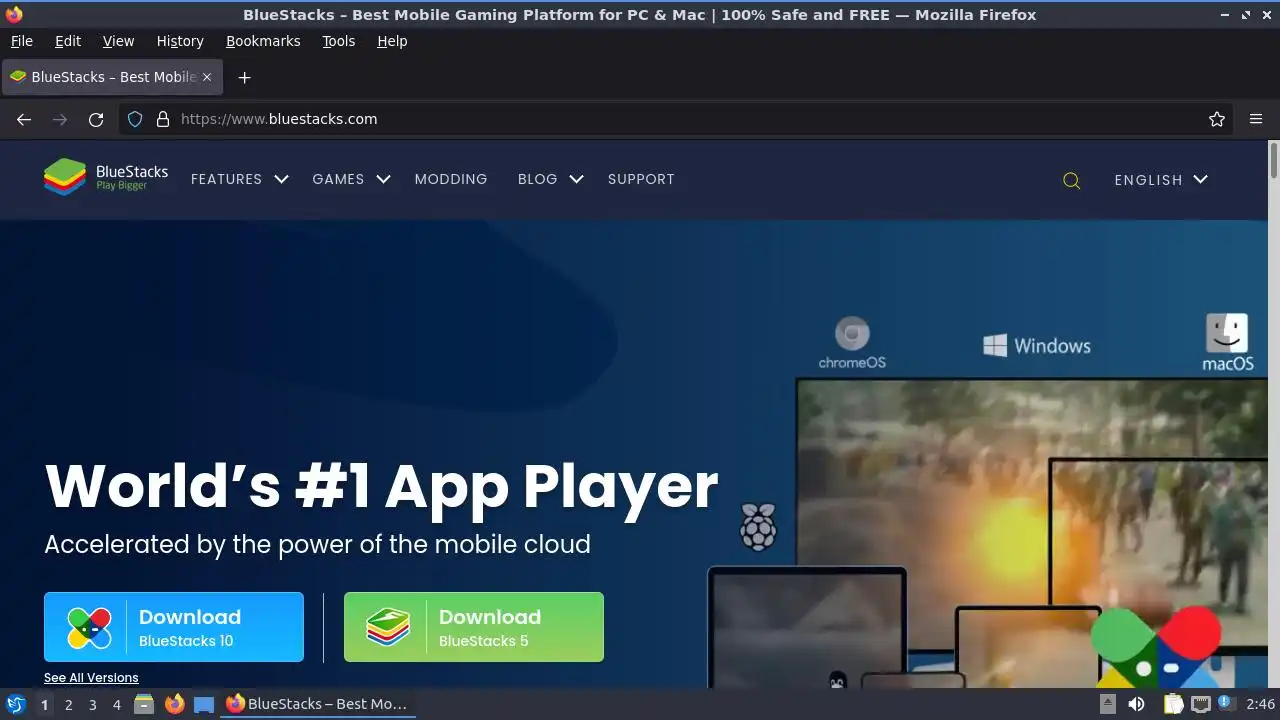The height and width of the screenshot is (720, 1280).
Task: Click the World's #1 App Player heading
Action: 381,486
